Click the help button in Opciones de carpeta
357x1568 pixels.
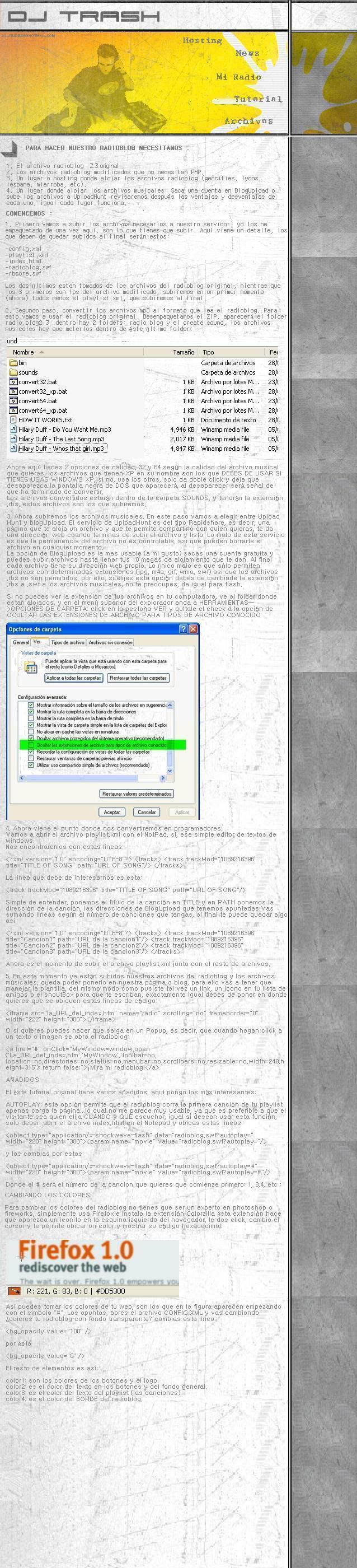coord(183,629)
